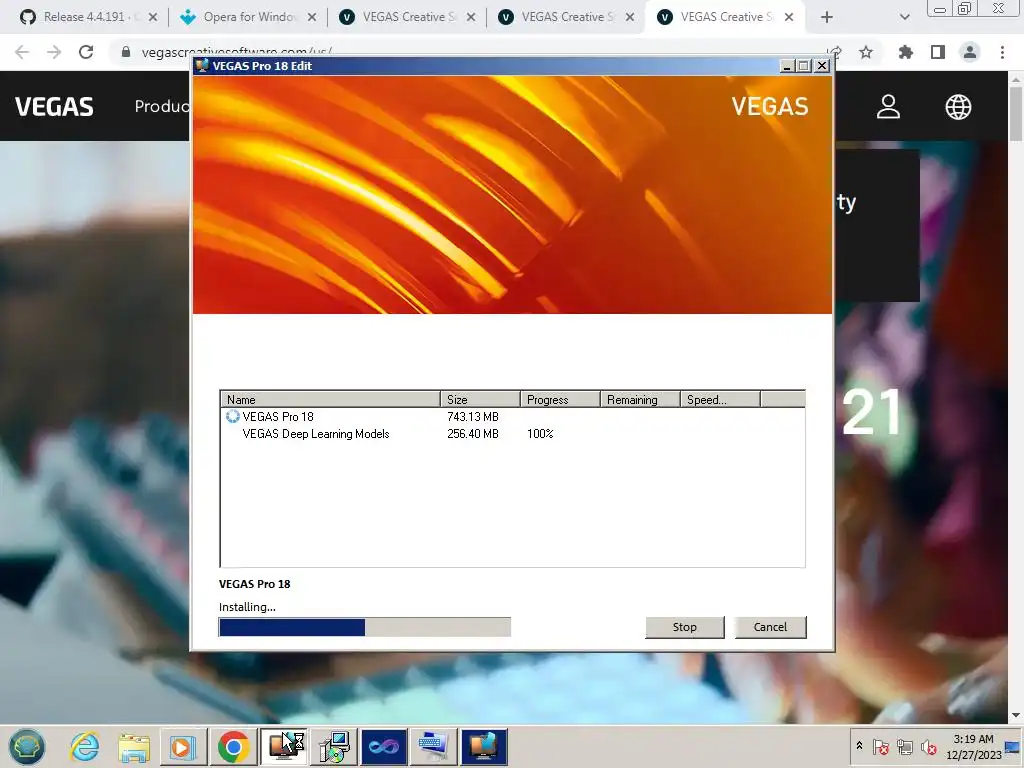
Task: Click installer title bar app icon
Action: pyautogui.click(x=202, y=65)
